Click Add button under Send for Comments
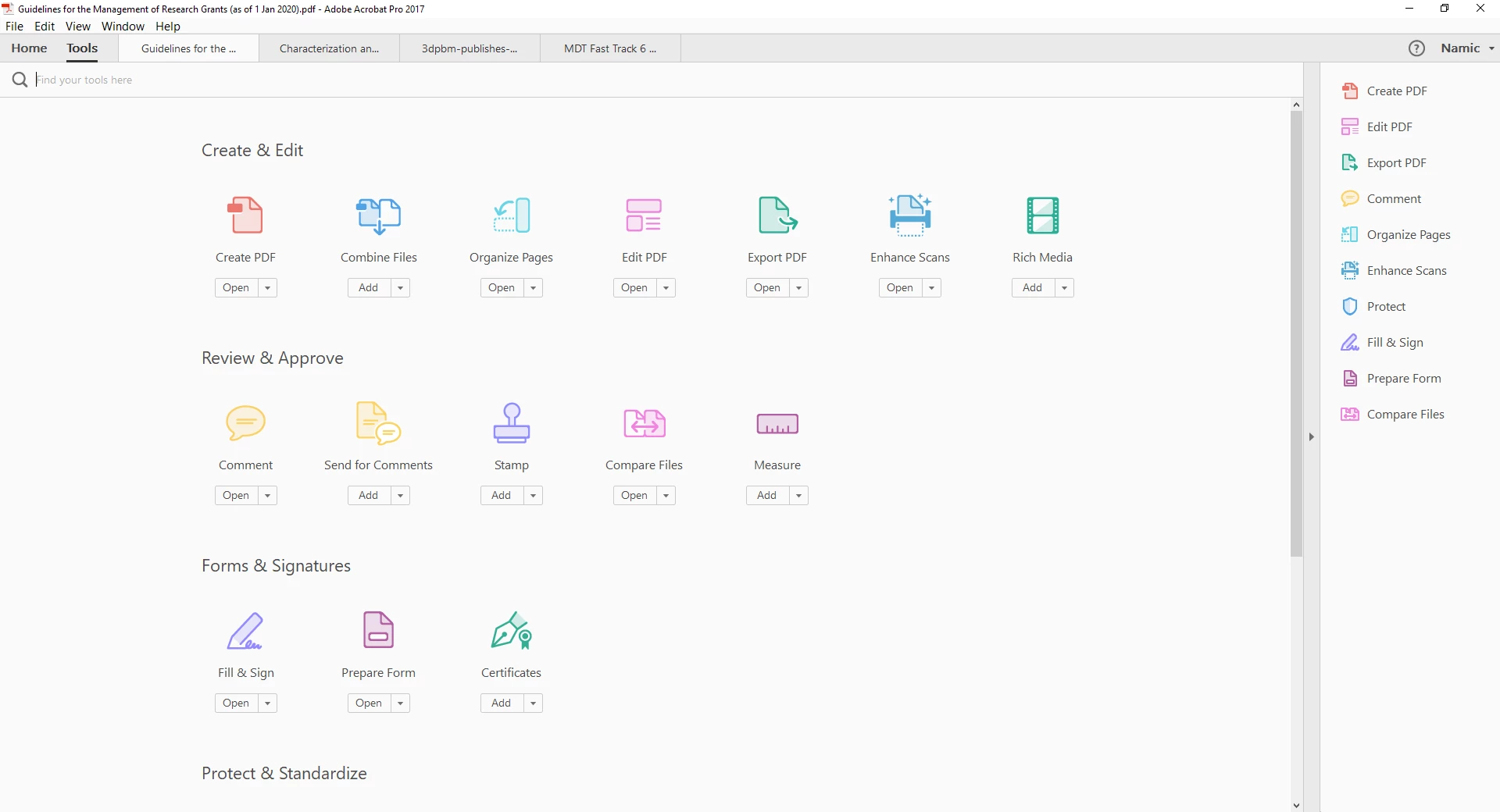 [369, 495]
